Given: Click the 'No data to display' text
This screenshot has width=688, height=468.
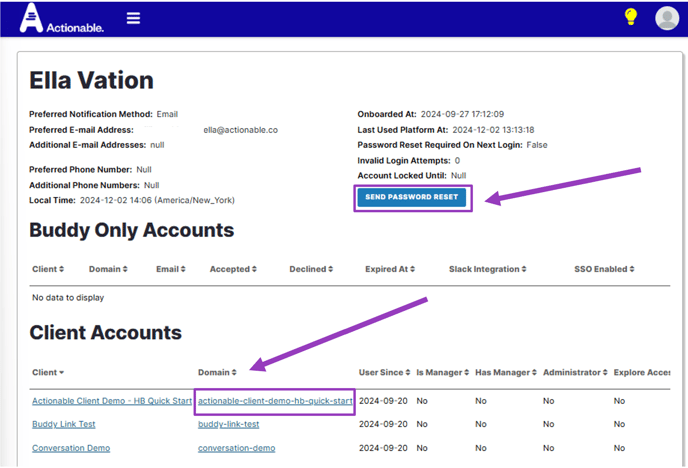Looking at the screenshot, I should (x=68, y=297).
